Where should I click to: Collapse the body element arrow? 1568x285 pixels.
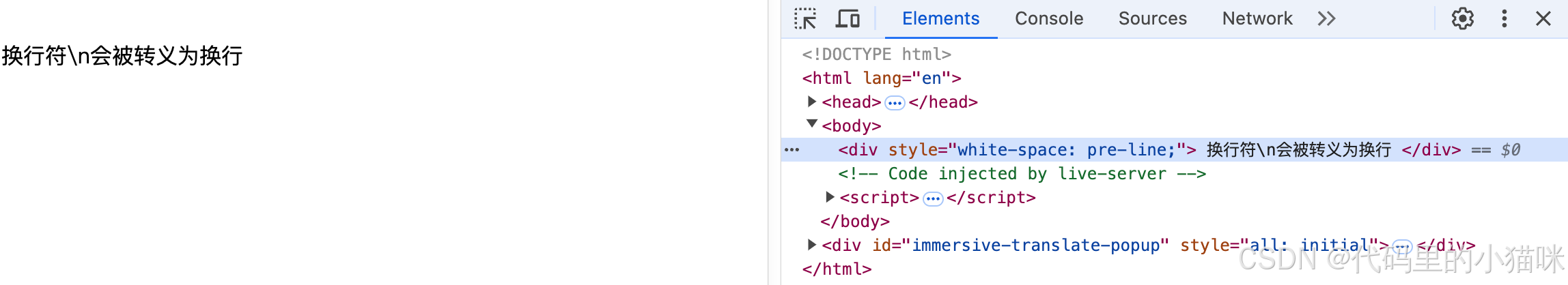coord(811,124)
